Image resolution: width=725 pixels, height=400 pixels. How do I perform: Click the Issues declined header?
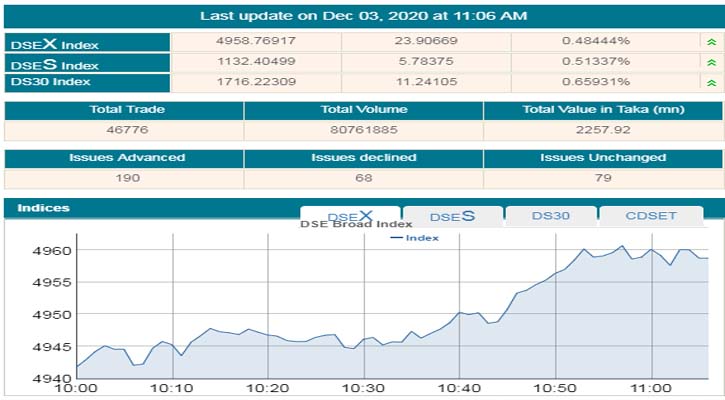click(x=363, y=157)
